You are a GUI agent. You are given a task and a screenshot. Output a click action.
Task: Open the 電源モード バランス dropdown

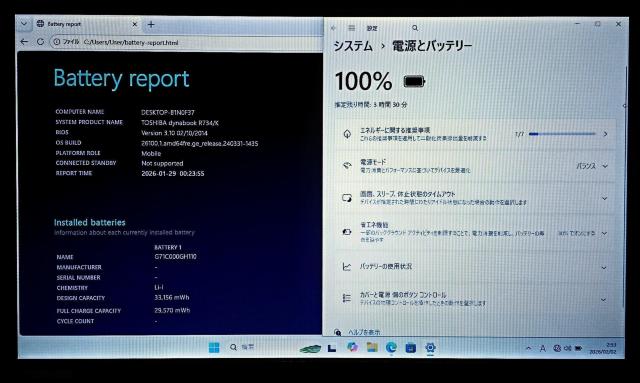coord(592,166)
